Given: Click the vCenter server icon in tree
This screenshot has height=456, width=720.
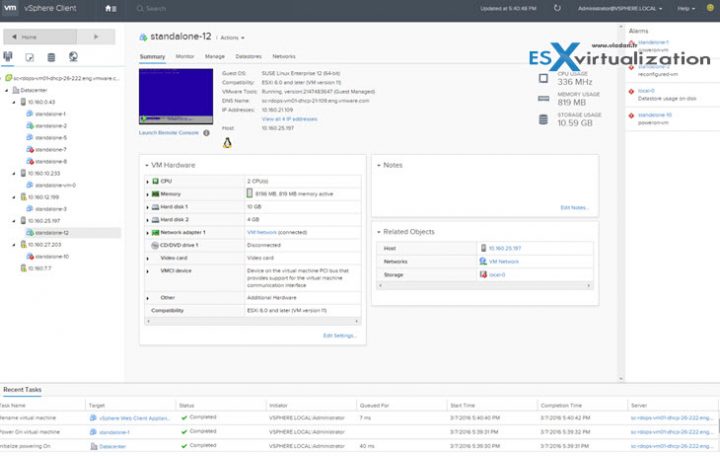Looking at the screenshot, I should point(8,78).
